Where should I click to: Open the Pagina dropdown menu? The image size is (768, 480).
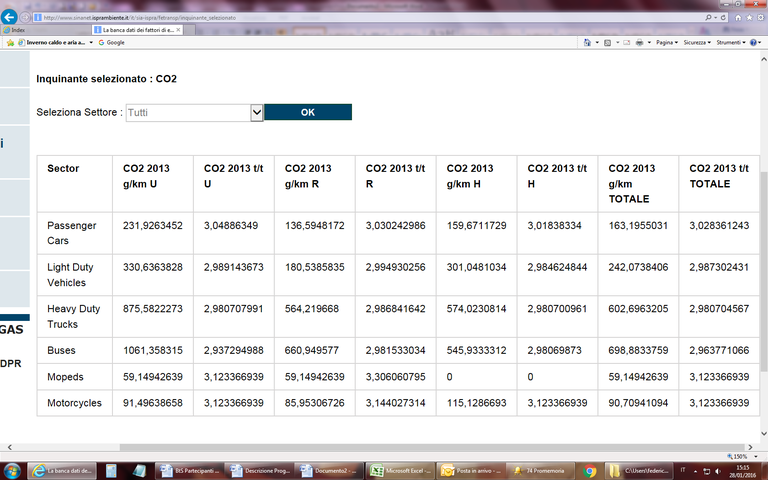(666, 43)
